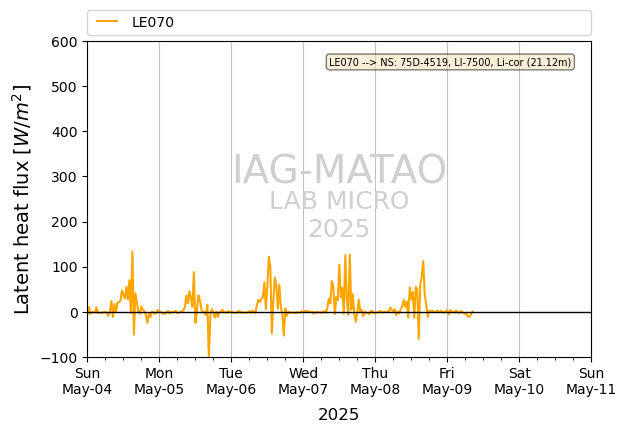The width and height of the screenshot is (626, 433).
Task: Click the 0 y-axis tick label
Action: (x=73, y=312)
